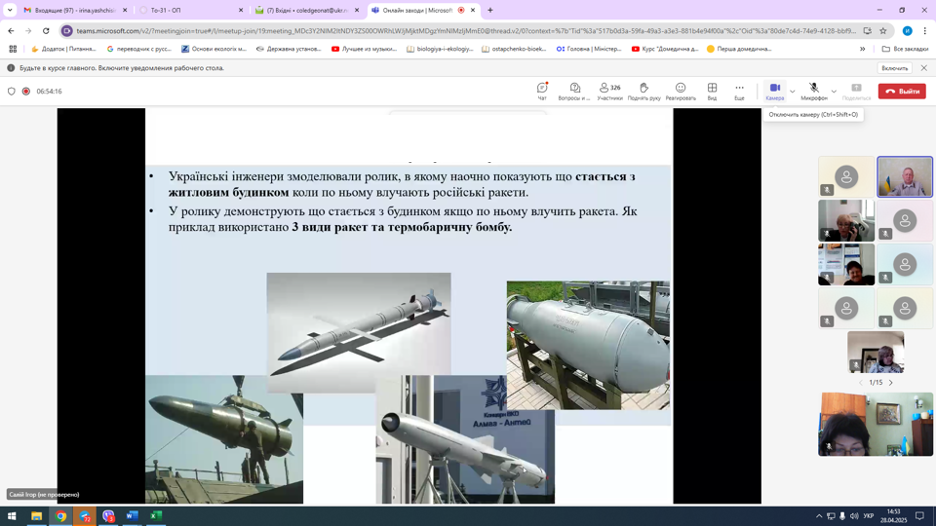Open Word from the taskbar

pyautogui.click(x=132, y=516)
